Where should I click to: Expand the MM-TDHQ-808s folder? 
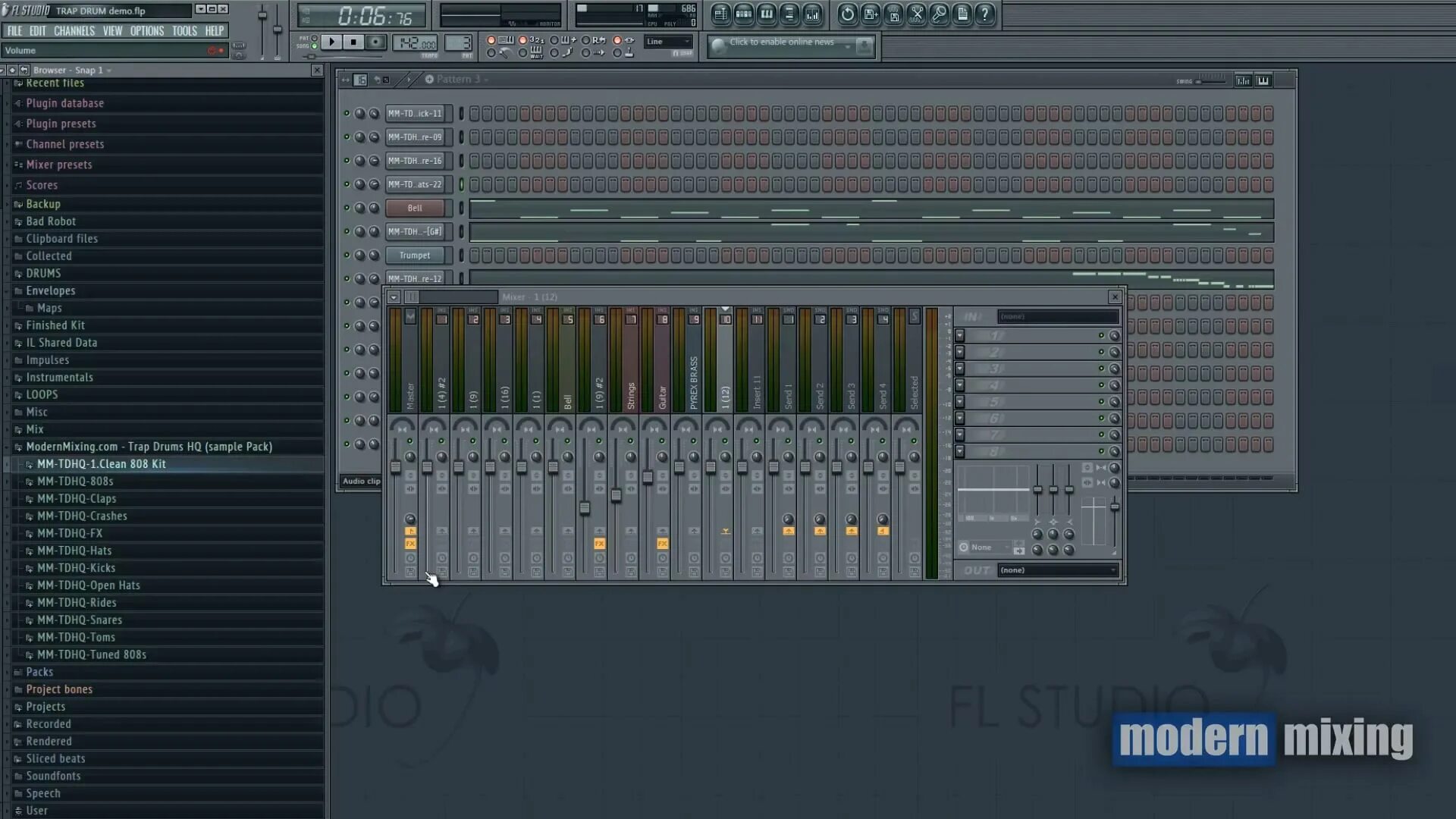click(x=75, y=481)
